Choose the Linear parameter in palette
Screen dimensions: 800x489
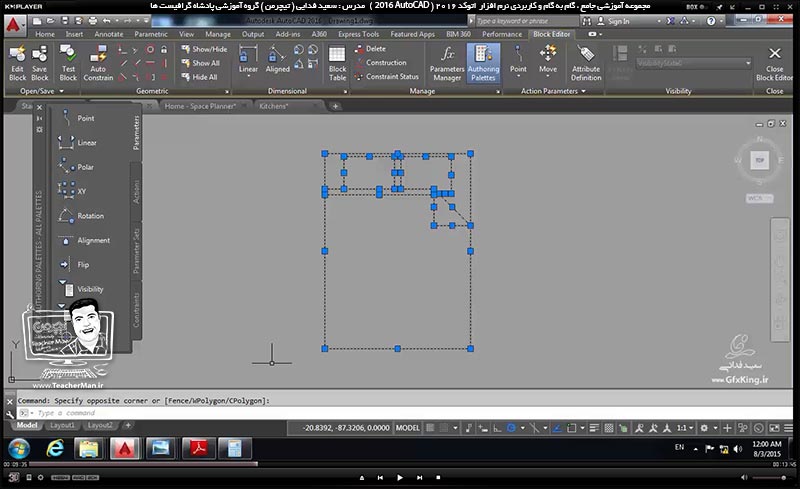(x=78, y=142)
